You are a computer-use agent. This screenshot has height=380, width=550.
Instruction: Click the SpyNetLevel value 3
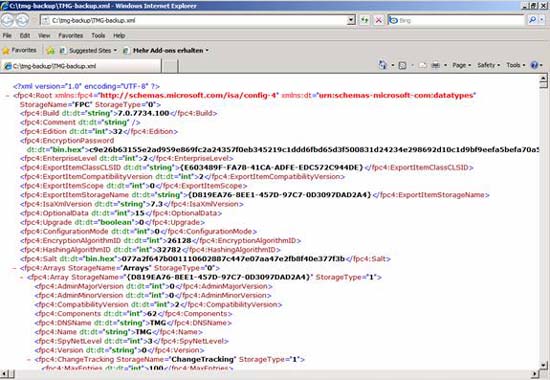point(151,341)
